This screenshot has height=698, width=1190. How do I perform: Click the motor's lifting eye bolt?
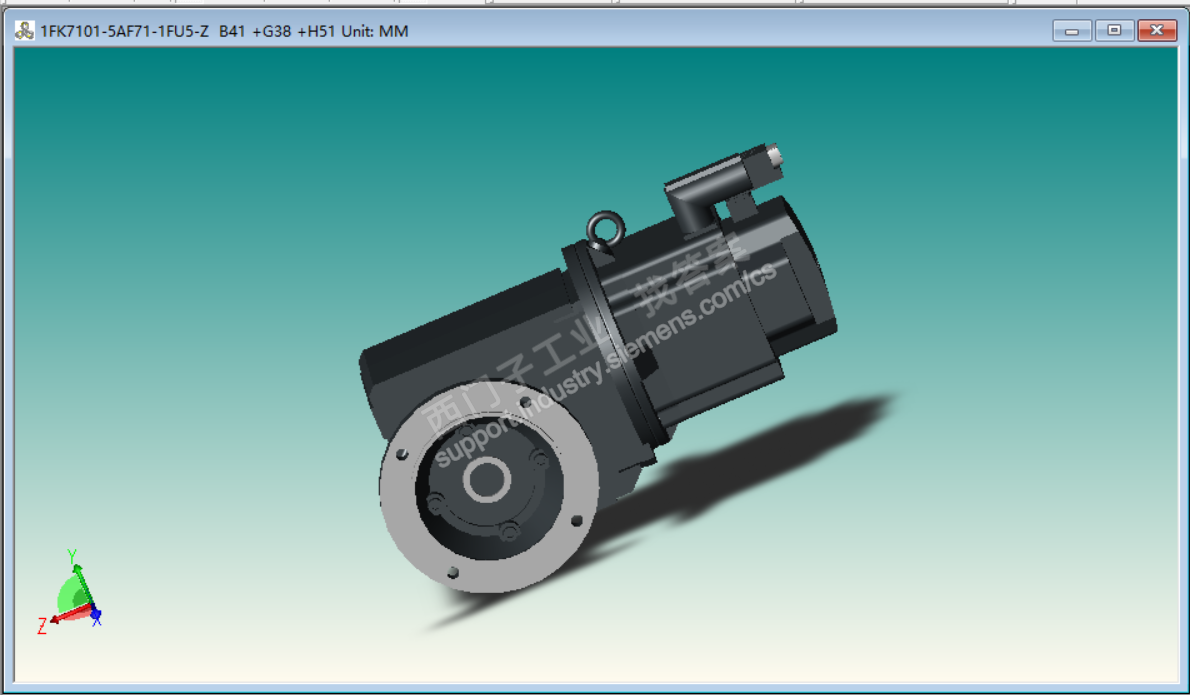coord(605,230)
